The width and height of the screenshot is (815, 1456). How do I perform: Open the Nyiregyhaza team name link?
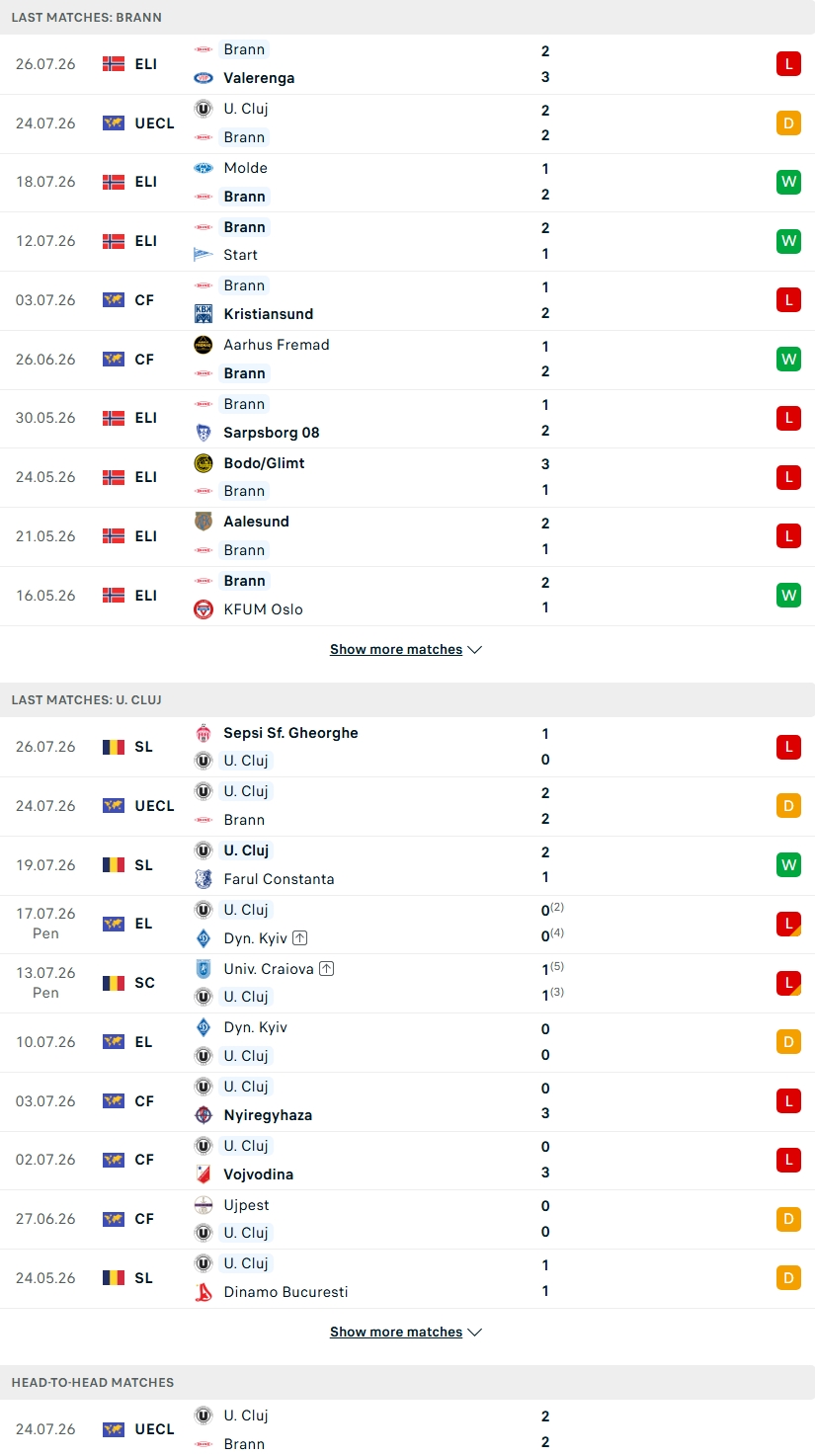tap(268, 1115)
